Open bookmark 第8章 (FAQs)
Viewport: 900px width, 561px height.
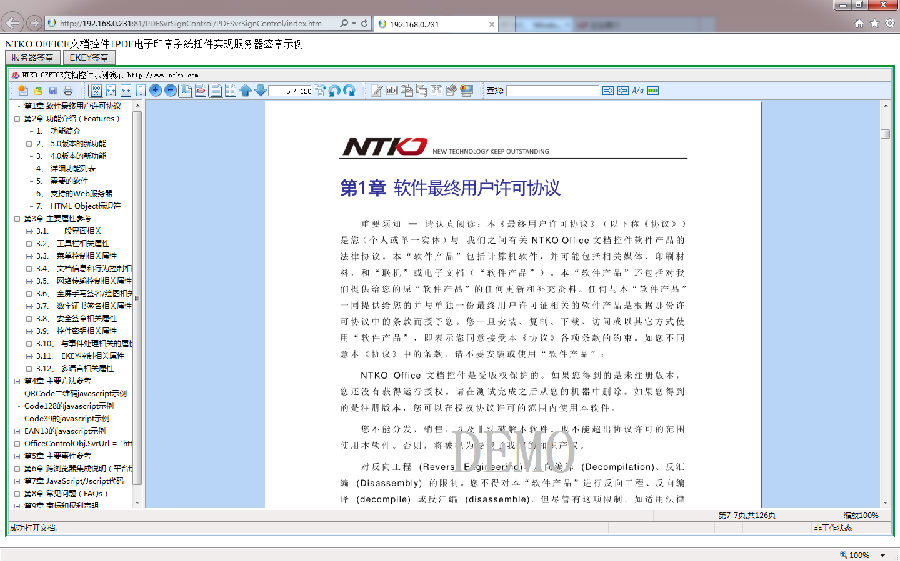(65, 493)
